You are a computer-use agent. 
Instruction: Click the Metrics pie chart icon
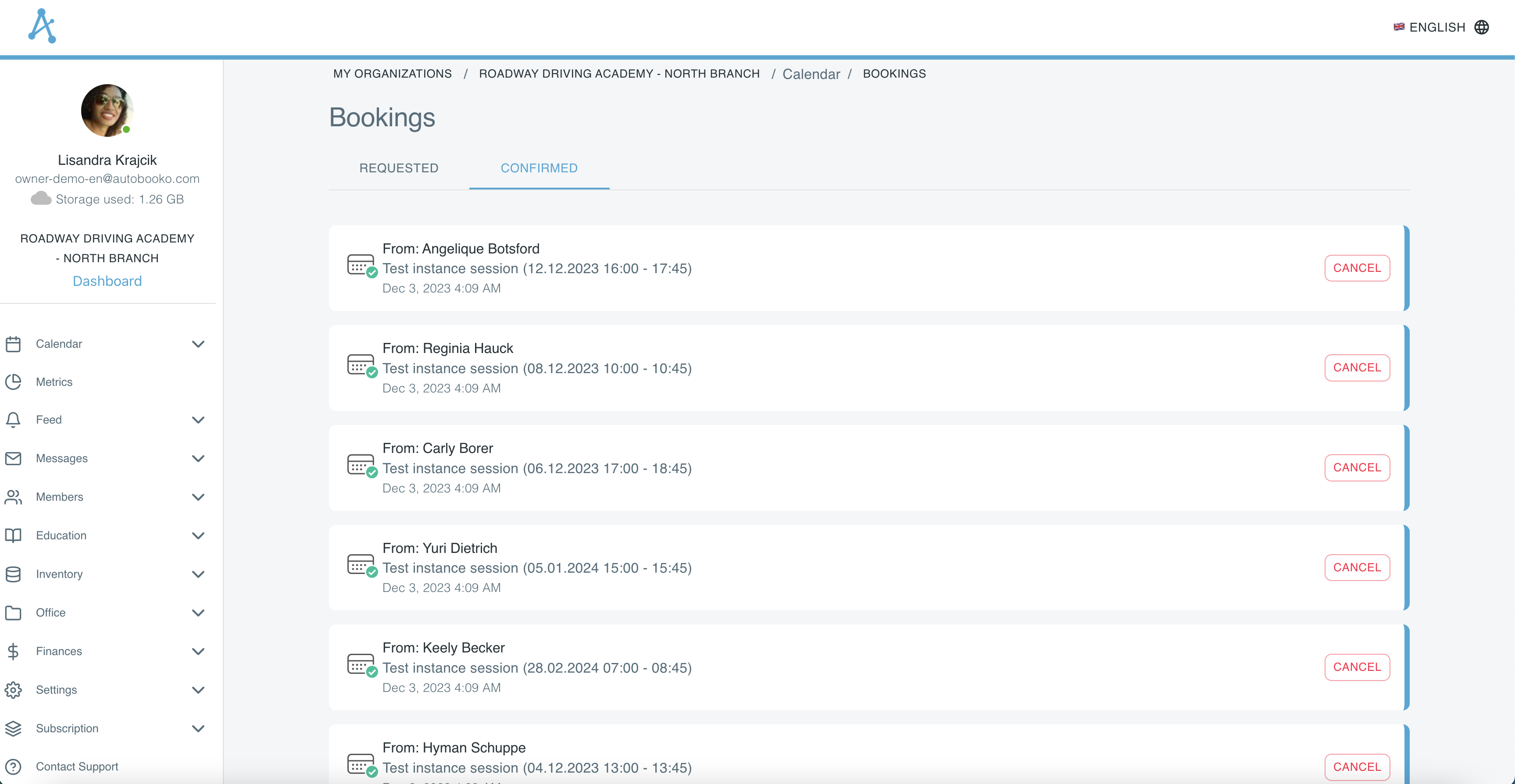tap(13, 382)
